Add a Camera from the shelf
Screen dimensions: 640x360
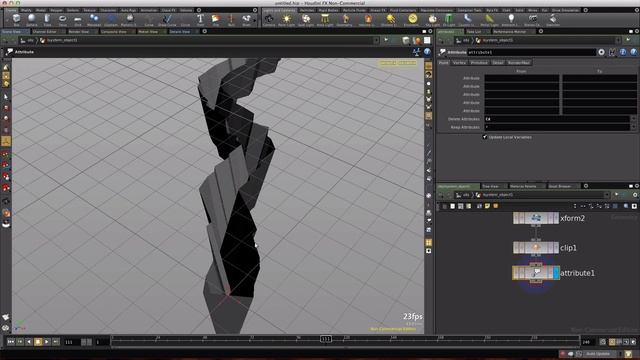269,20
